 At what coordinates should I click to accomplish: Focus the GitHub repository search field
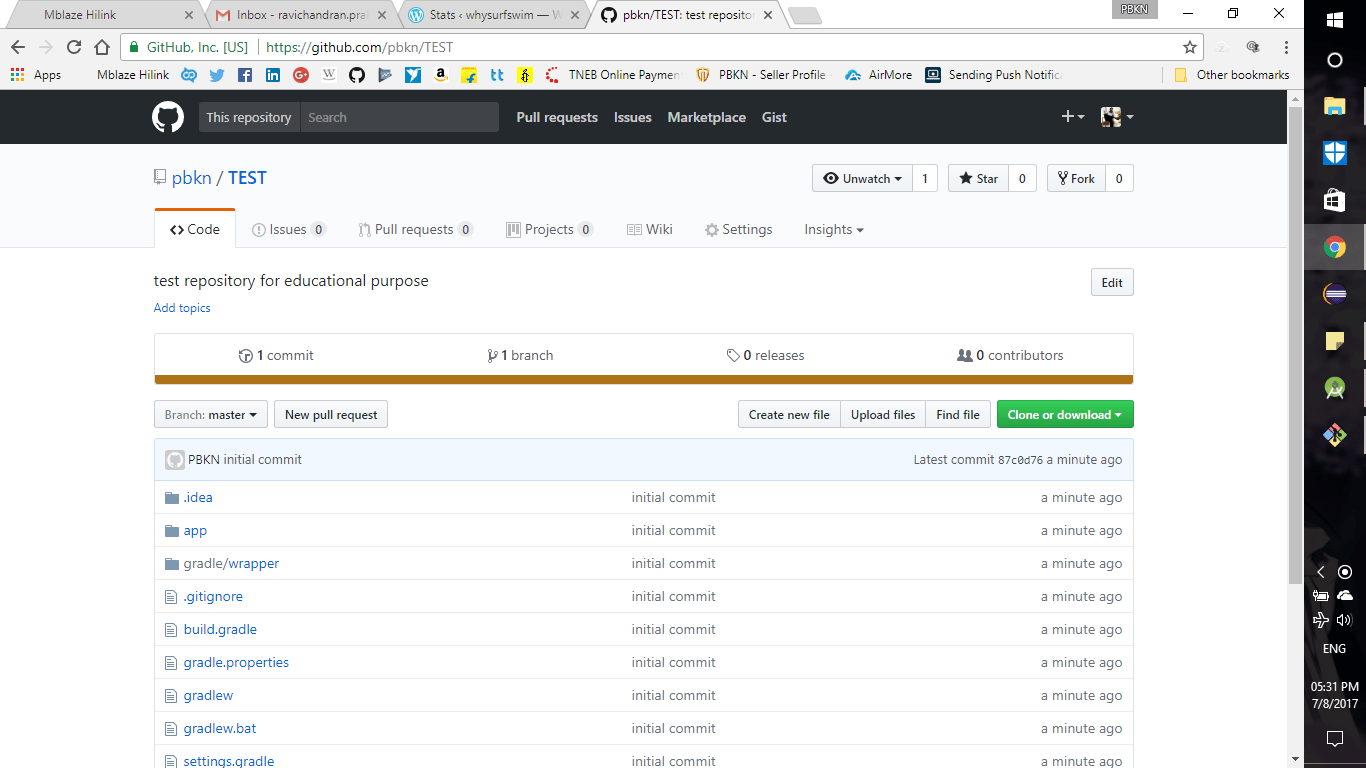[x=398, y=117]
